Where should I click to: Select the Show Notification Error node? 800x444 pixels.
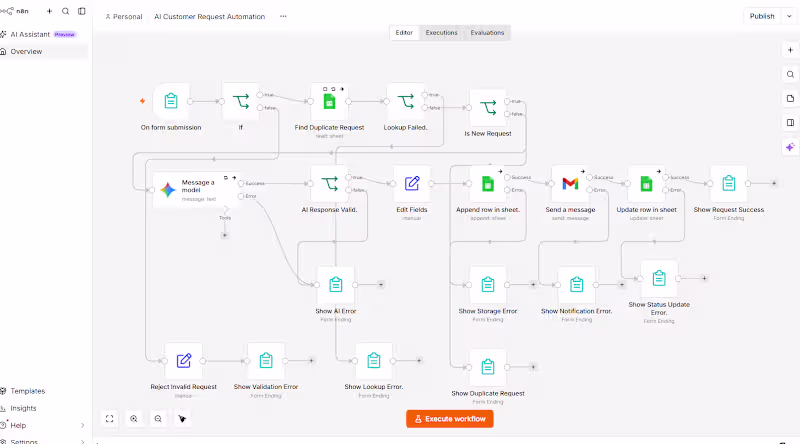click(x=577, y=284)
